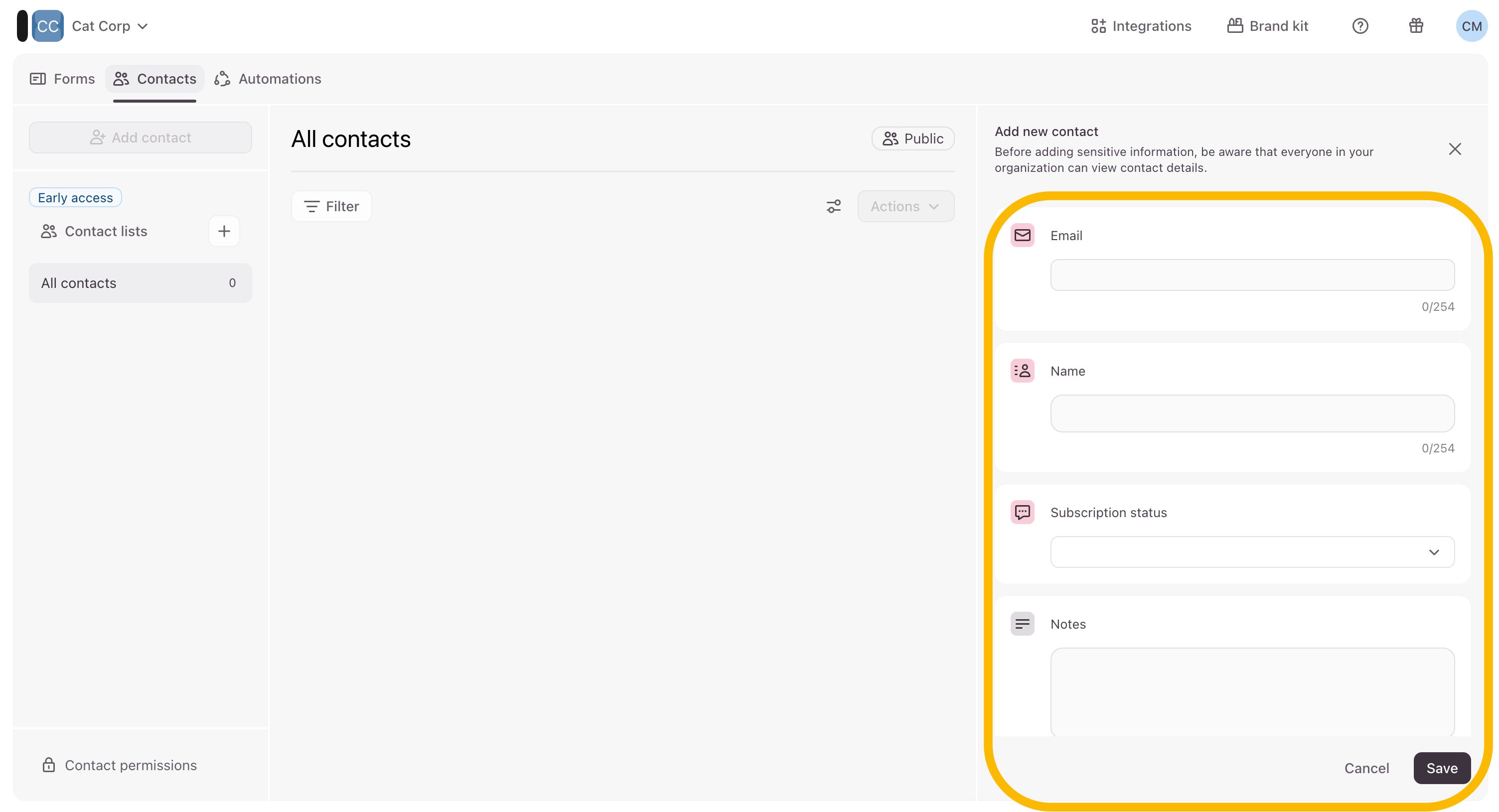The width and height of the screenshot is (1499, 812).
Task: Click the Subscription status chat icon
Action: [x=1022, y=513]
